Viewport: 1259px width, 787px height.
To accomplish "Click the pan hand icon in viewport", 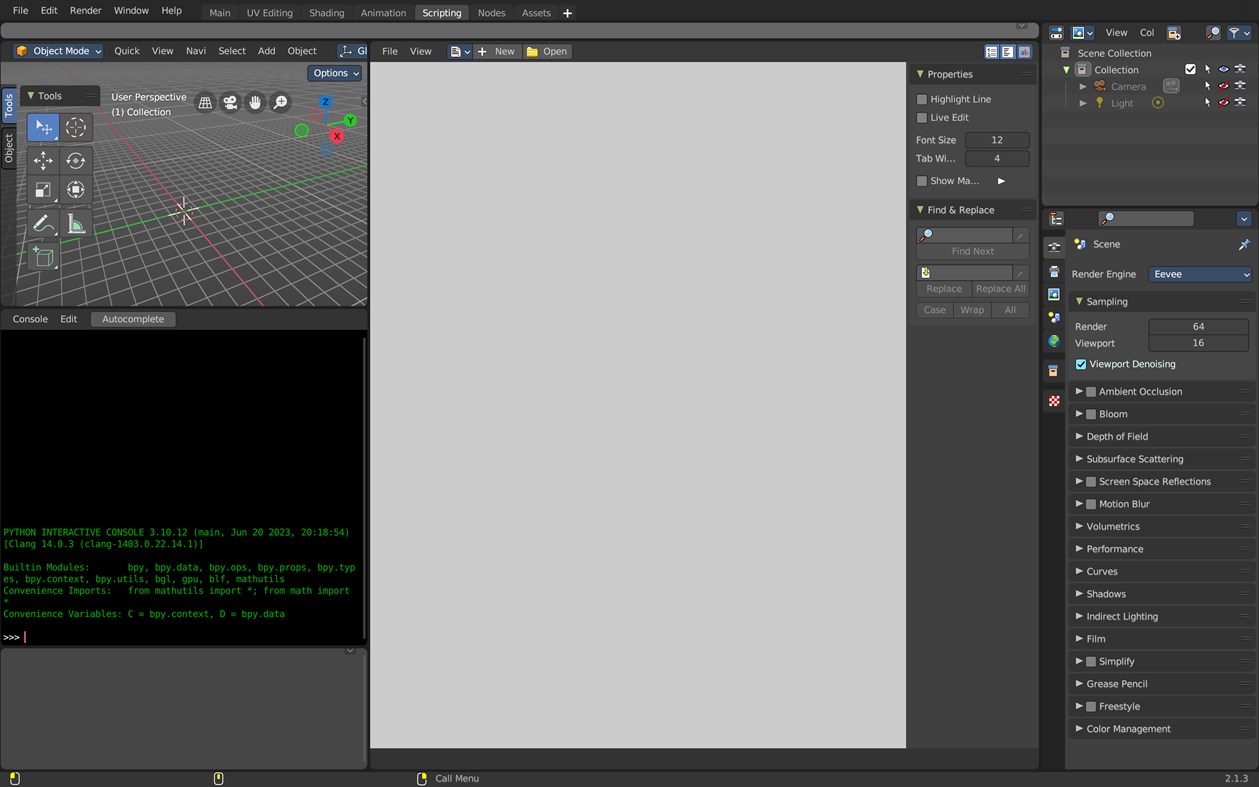I will point(255,102).
